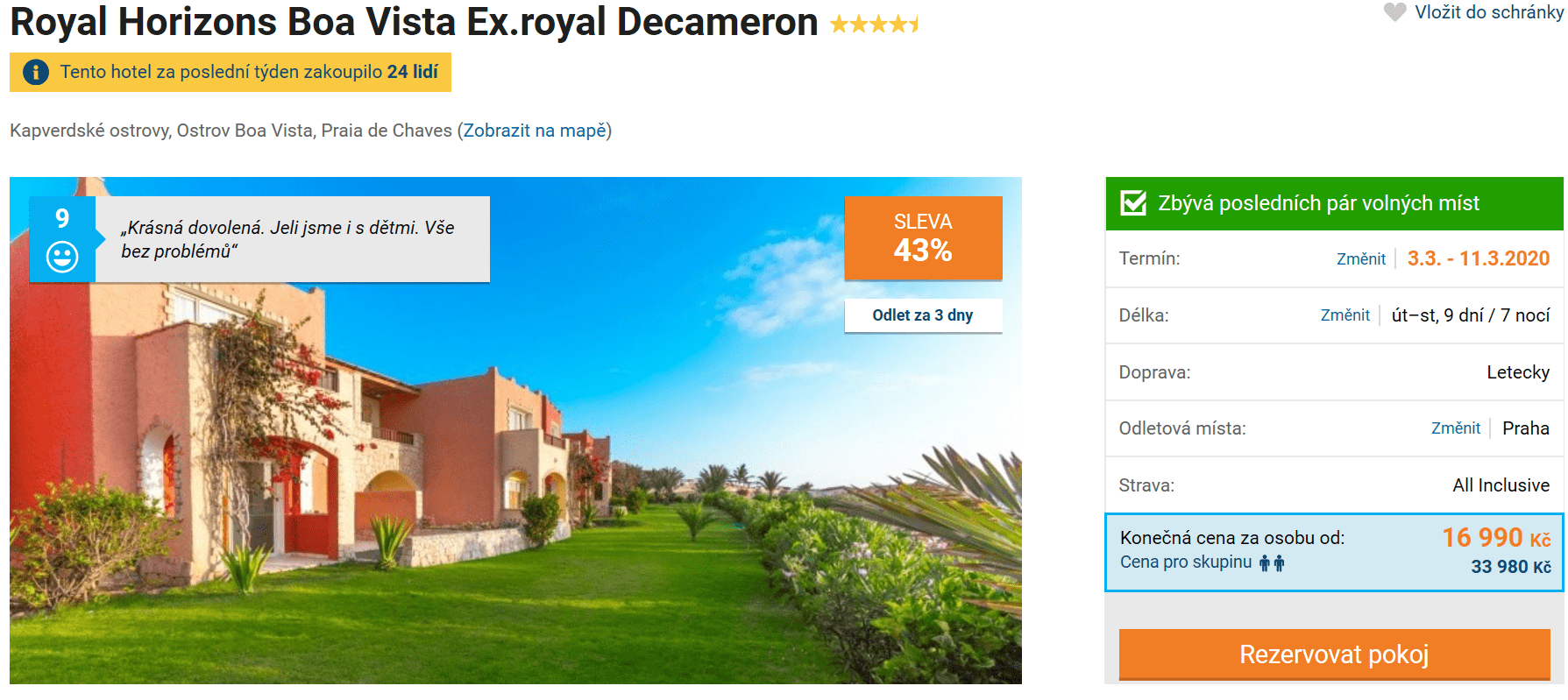Click the smiley face rating icon
This screenshot has width=1568, height=700.
62,257
